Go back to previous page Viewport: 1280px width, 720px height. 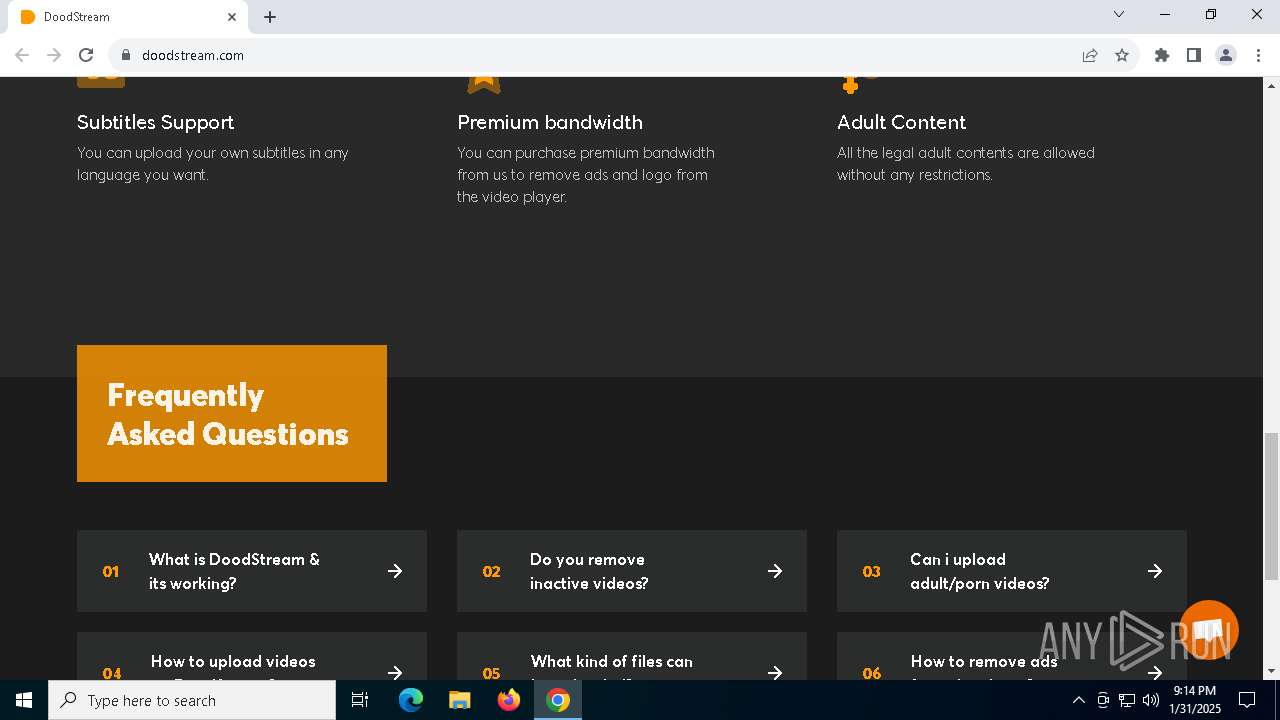point(22,55)
